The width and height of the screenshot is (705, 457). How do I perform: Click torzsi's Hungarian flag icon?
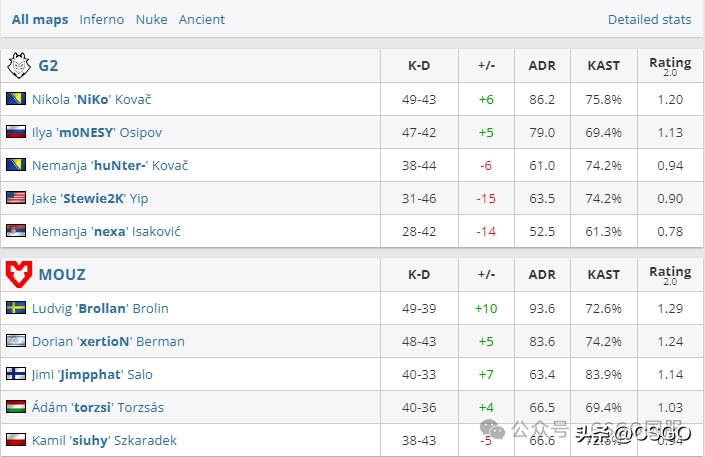(16, 407)
